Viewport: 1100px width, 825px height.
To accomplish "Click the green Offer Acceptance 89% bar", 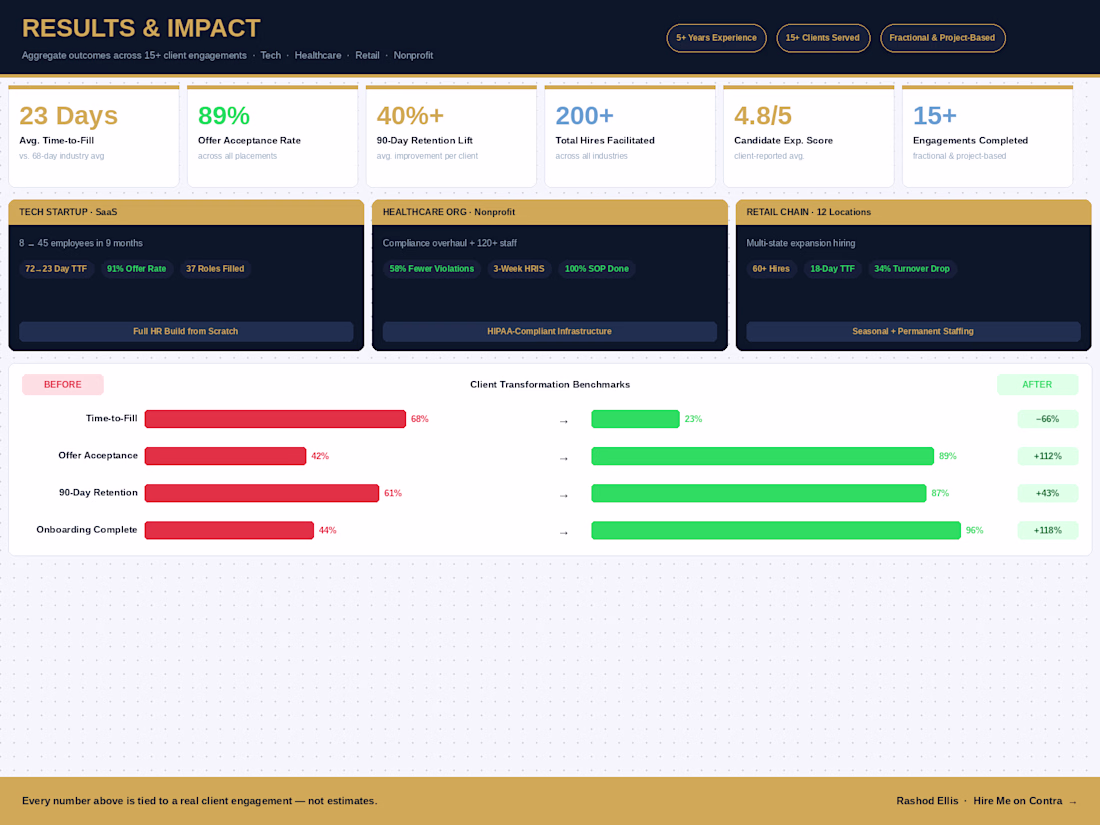I will [763, 456].
